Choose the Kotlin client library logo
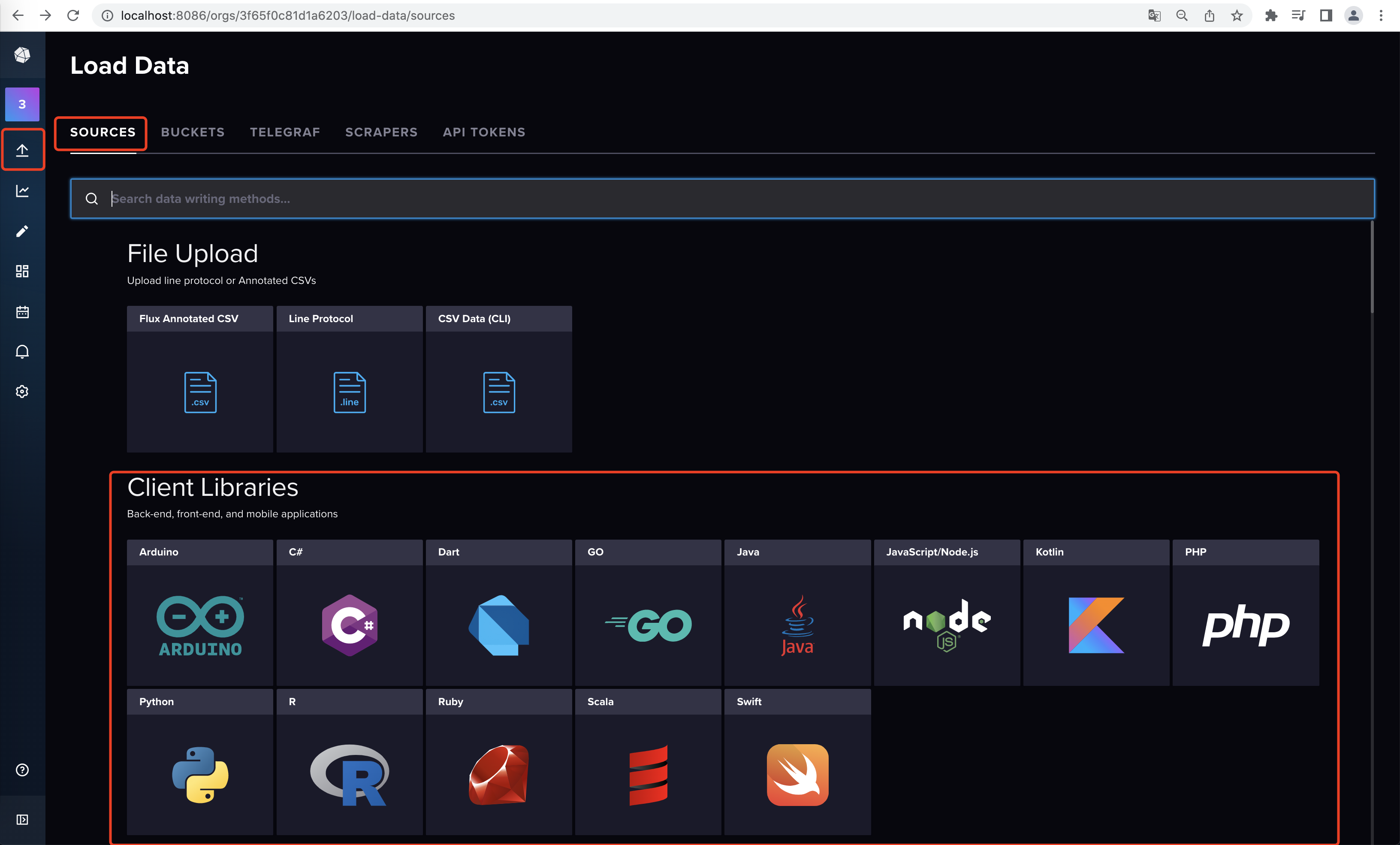Viewport: 1400px width, 845px height. pos(1097,626)
